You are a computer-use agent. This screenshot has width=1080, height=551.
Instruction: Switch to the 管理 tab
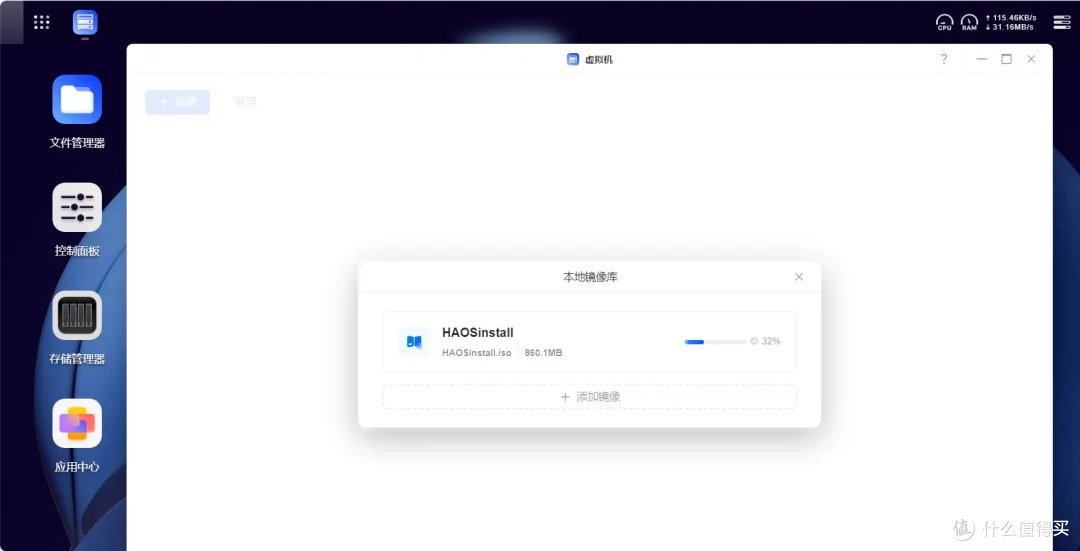point(245,102)
